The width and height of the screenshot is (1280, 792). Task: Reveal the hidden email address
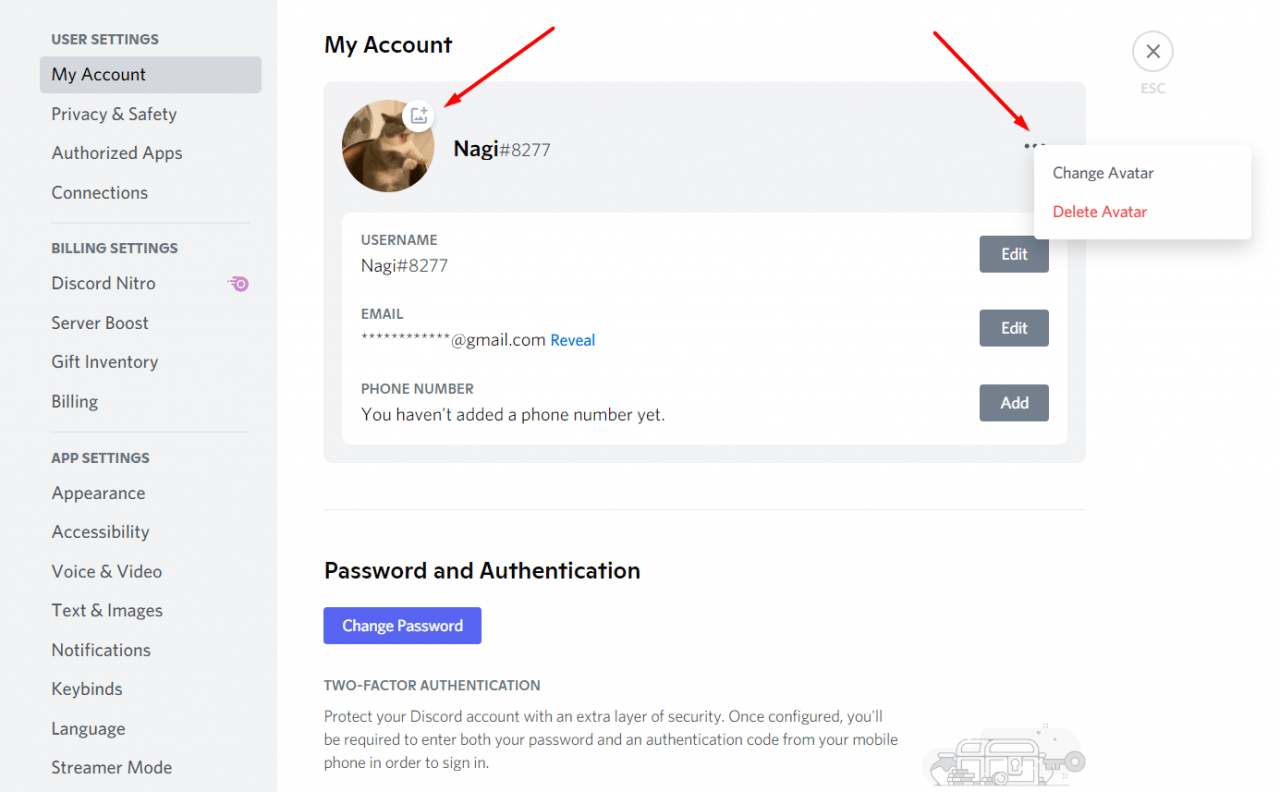572,340
